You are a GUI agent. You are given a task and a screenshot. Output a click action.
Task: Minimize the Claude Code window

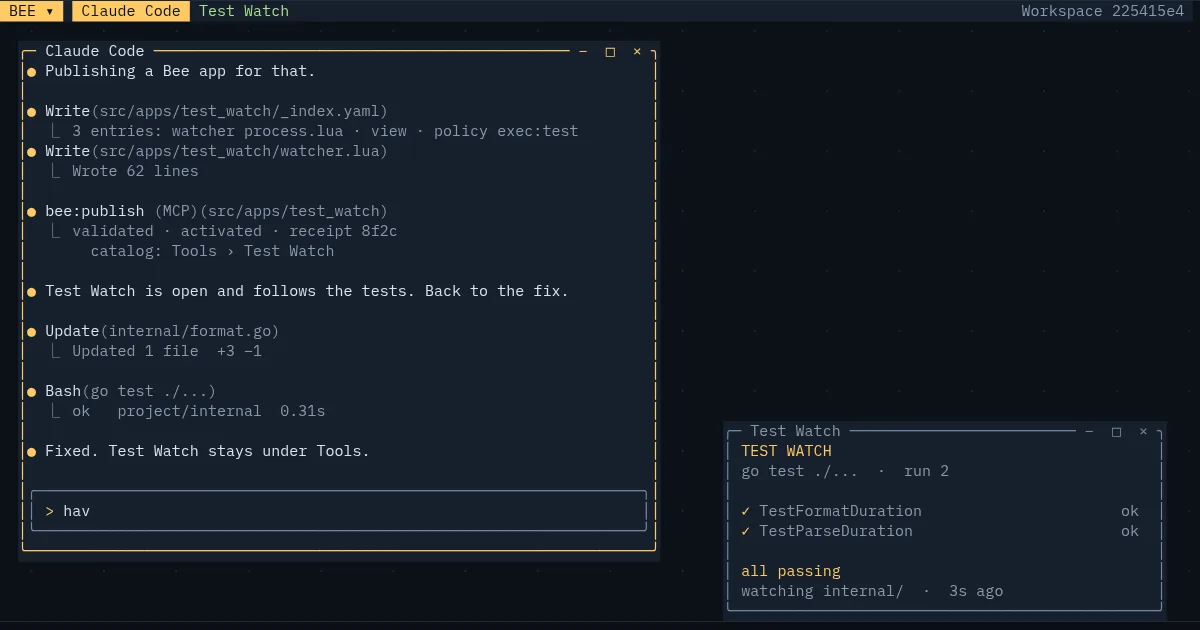pyautogui.click(x=583, y=51)
